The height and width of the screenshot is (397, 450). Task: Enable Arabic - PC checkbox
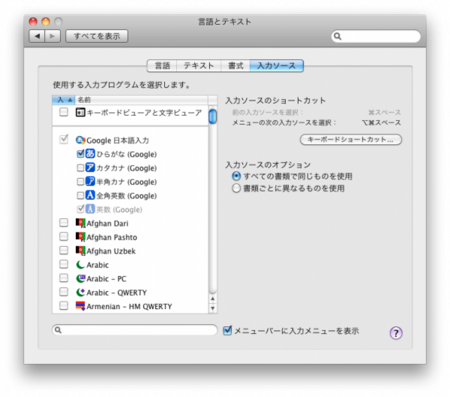pyautogui.click(x=64, y=278)
